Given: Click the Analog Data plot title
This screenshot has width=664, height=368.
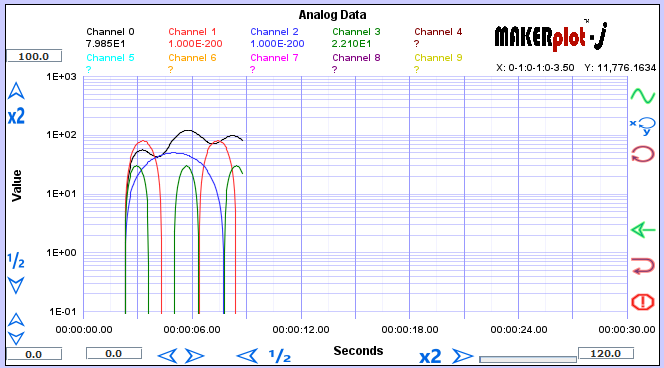Looking at the screenshot, I should click(332, 15).
